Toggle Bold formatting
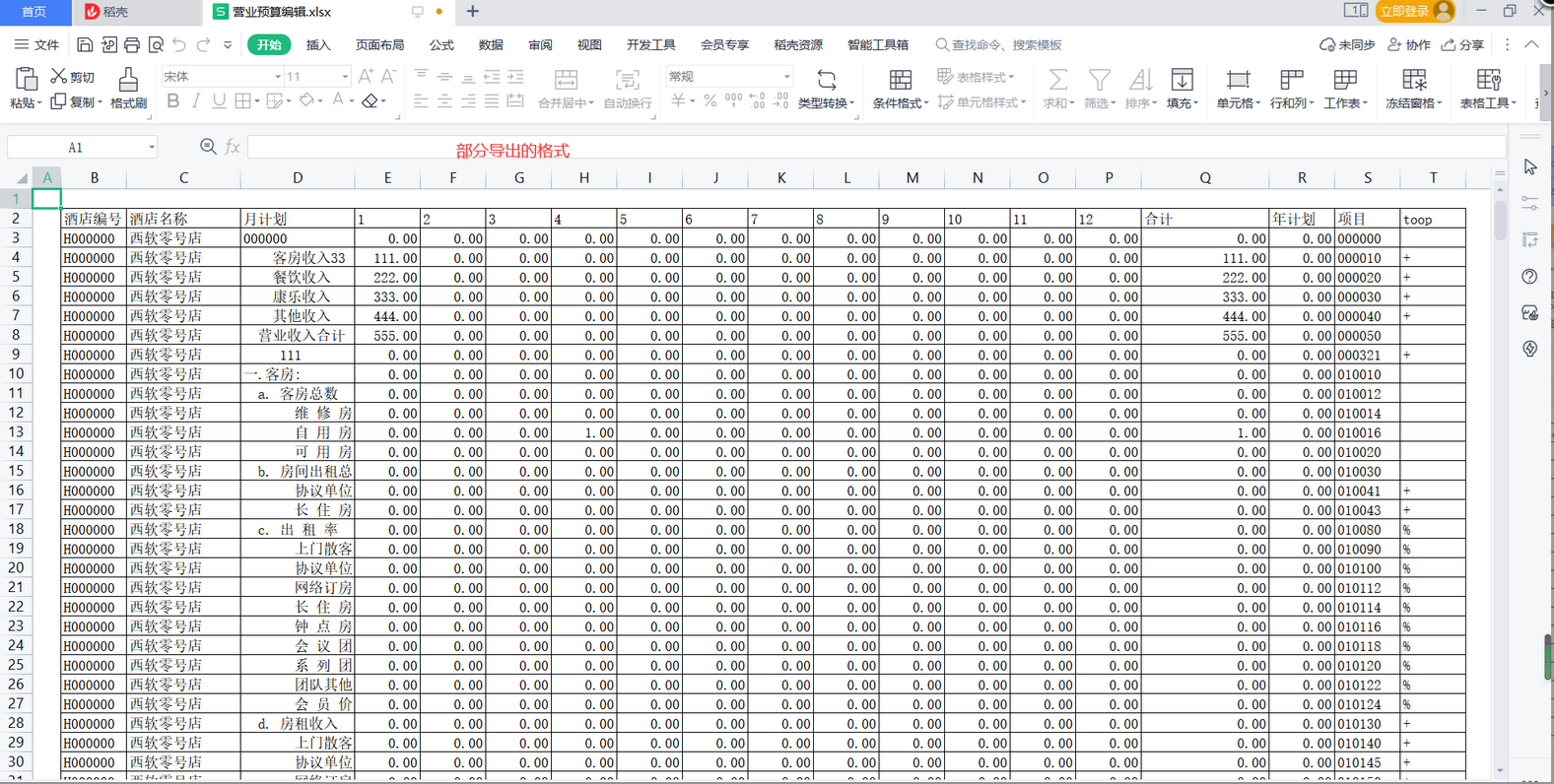Screen dimensions: 1554x784 coord(173,100)
